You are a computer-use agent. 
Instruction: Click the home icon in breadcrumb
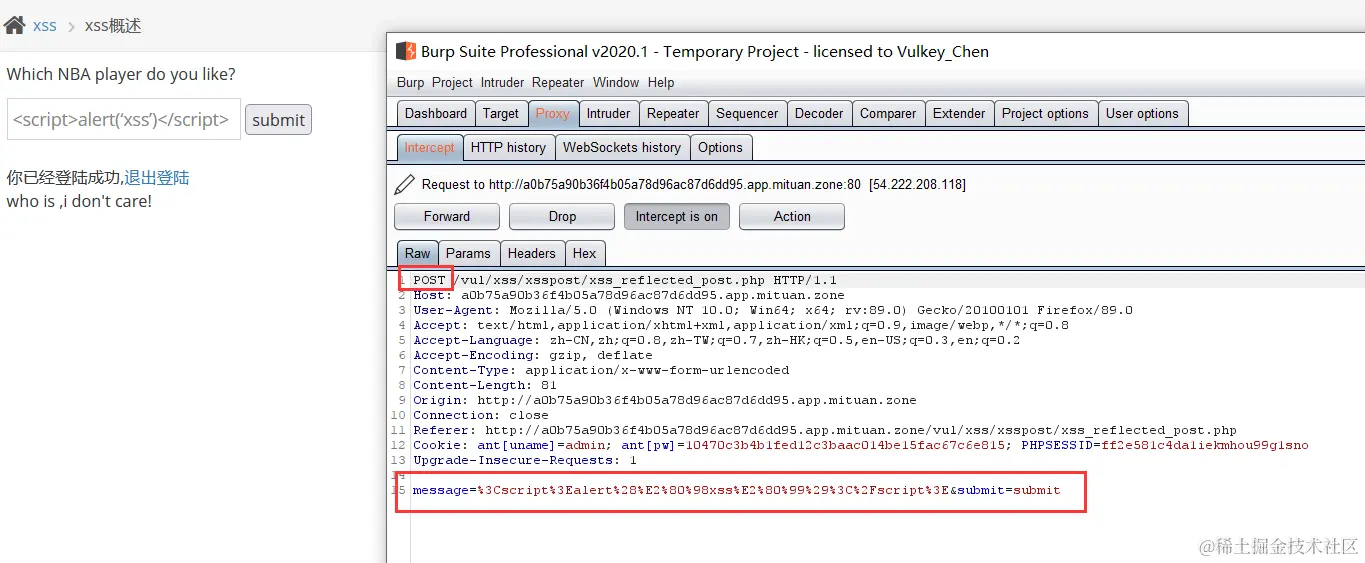[14, 25]
